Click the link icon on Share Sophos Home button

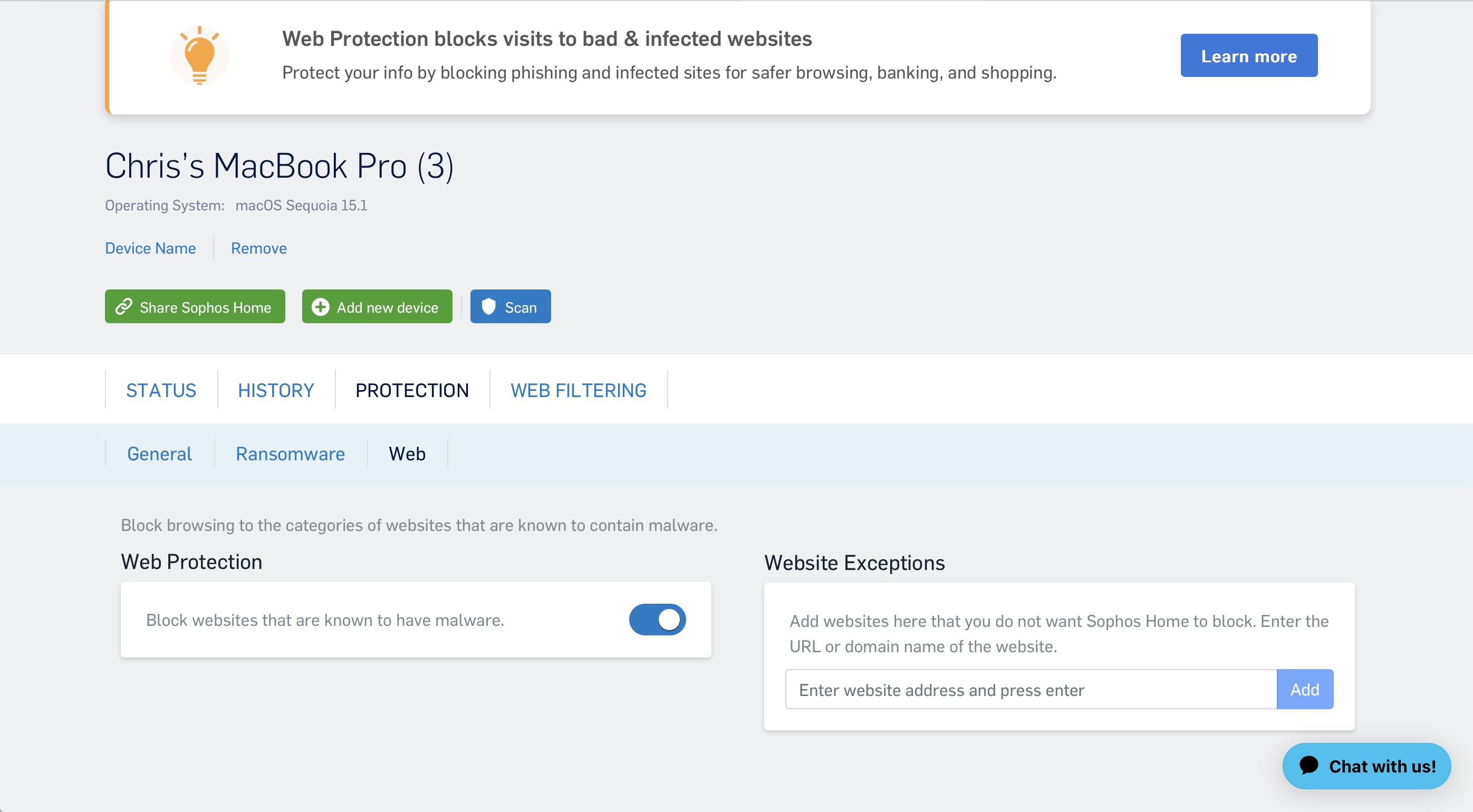[x=125, y=306]
